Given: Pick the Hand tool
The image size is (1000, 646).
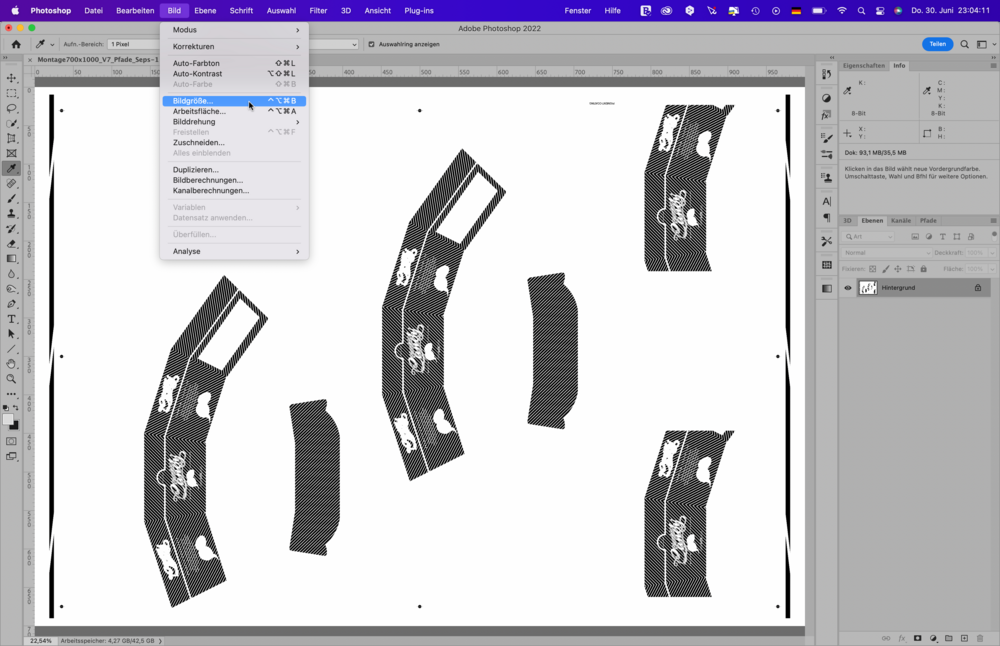Looking at the screenshot, I should [12, 364].
